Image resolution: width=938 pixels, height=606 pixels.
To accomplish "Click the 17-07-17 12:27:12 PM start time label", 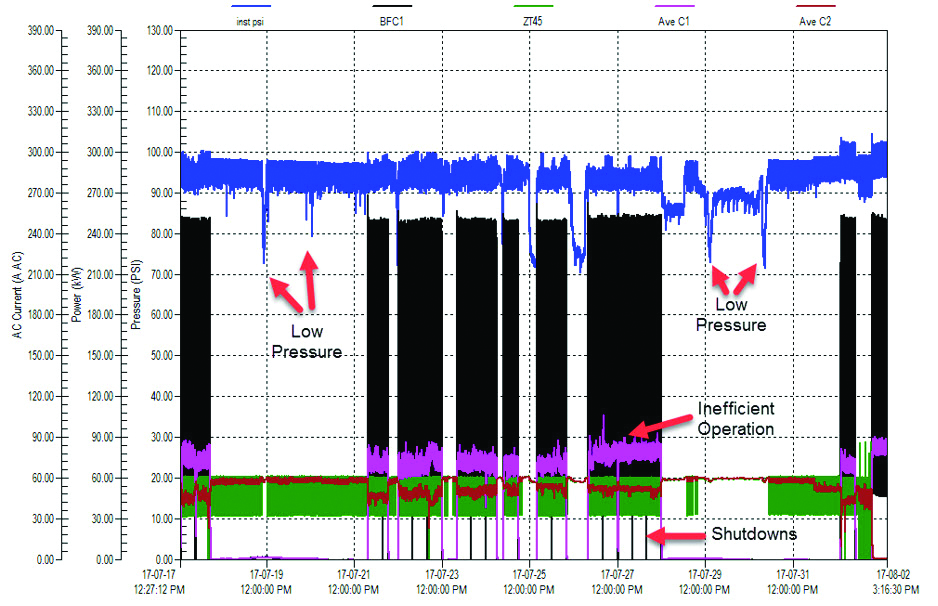I will pyautogui.click(x=159, y=582).
